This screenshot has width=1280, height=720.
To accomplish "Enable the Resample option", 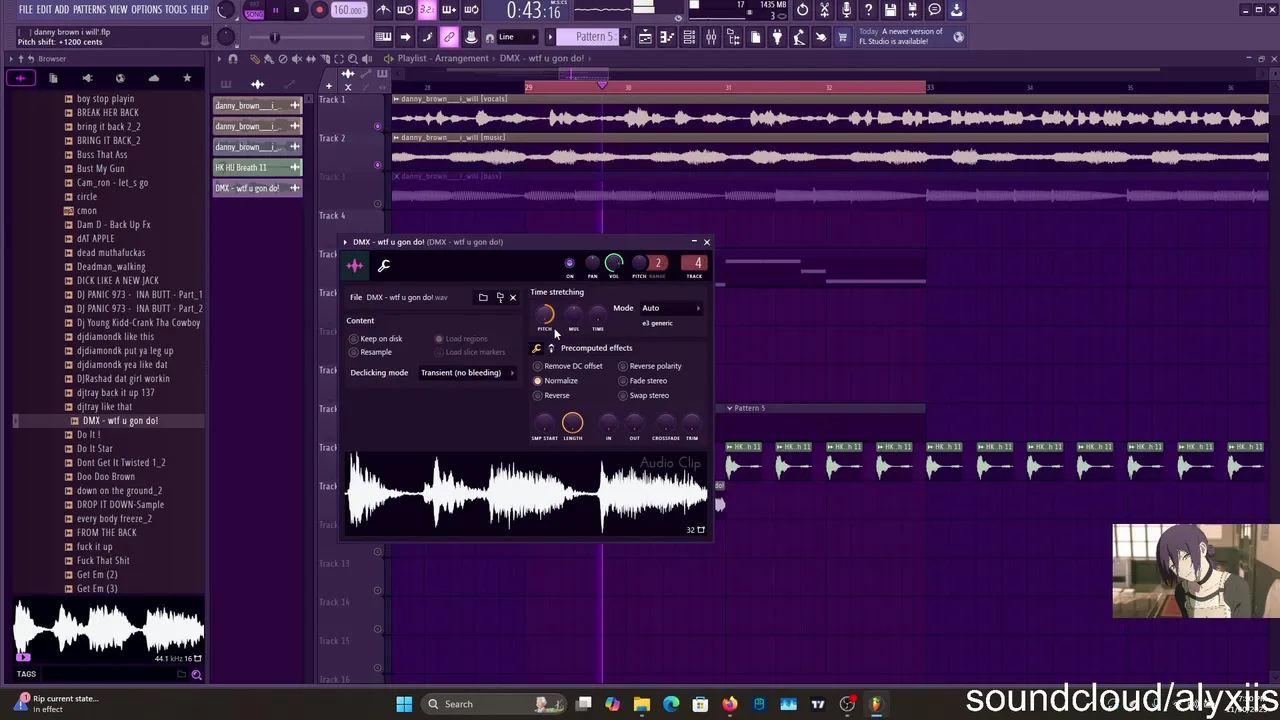I will (x=371, y=352).
